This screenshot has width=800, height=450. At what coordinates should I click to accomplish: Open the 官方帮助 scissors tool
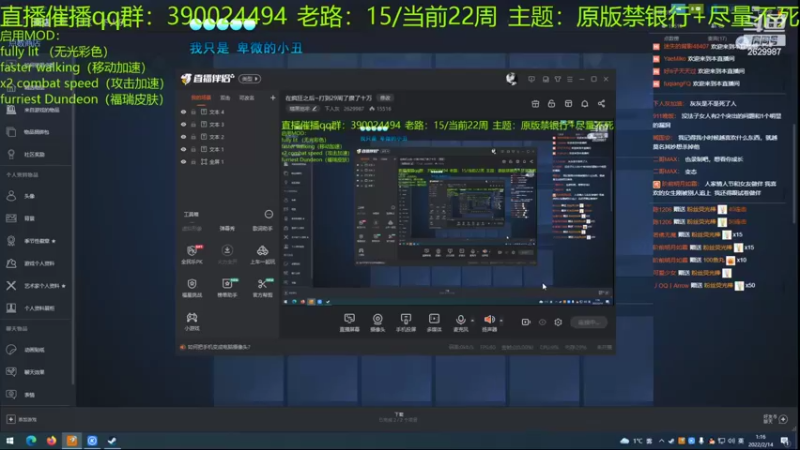click(262, 288)
